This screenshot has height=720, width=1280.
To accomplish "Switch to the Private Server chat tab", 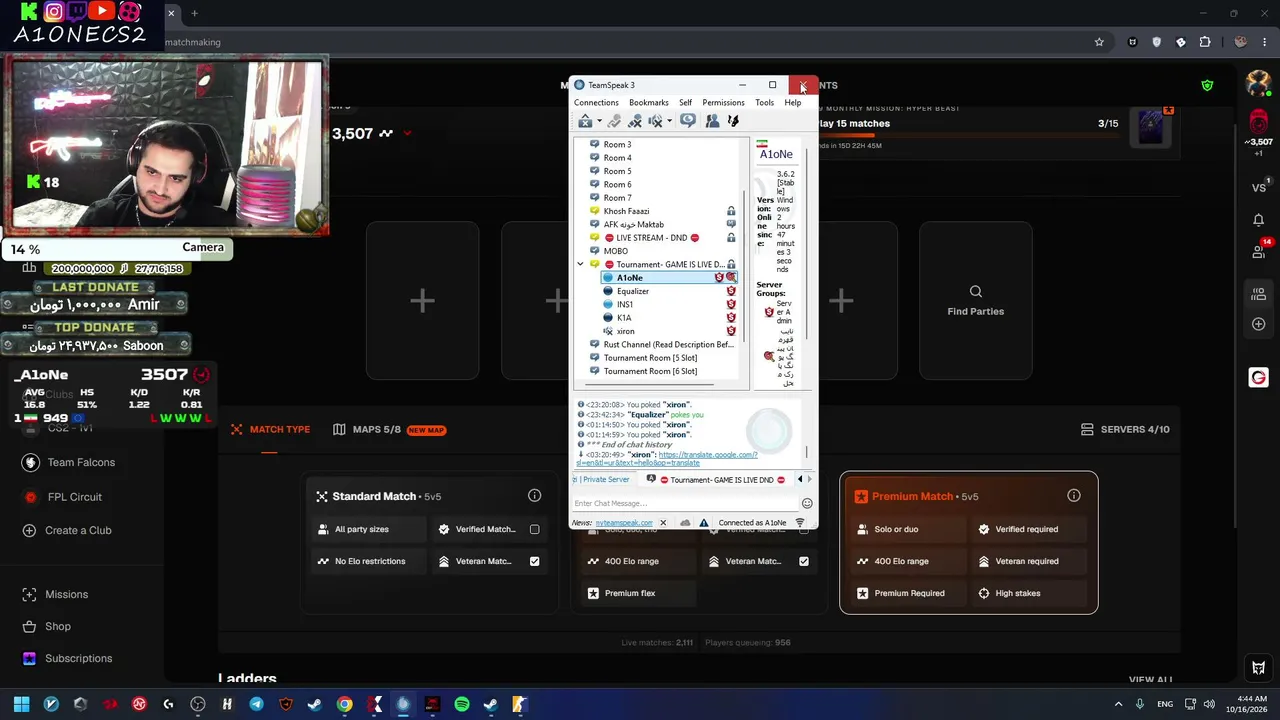I will pyautogui.click(x=603, y=480).
